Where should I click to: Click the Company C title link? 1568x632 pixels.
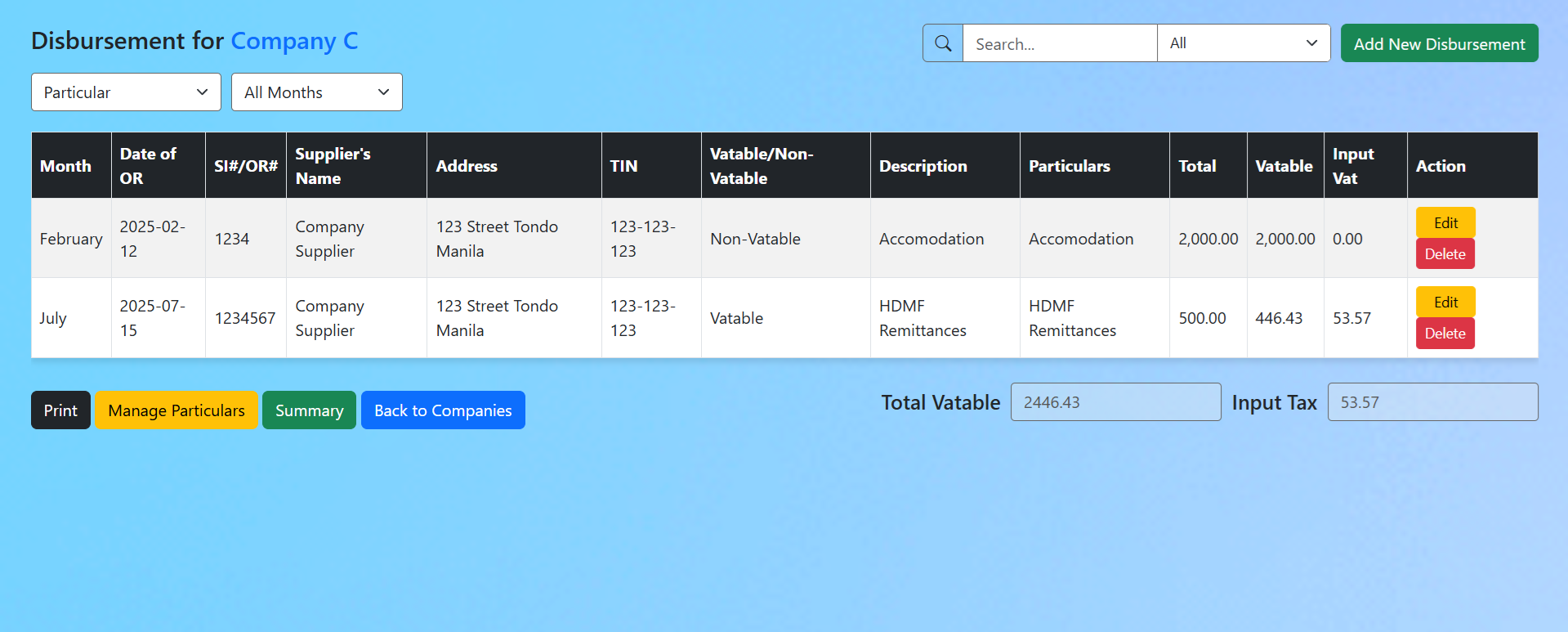[294, 41]
